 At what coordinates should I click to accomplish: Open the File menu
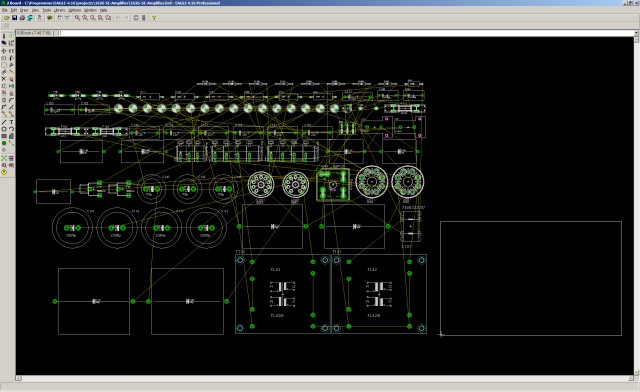(x=5, y=10)
